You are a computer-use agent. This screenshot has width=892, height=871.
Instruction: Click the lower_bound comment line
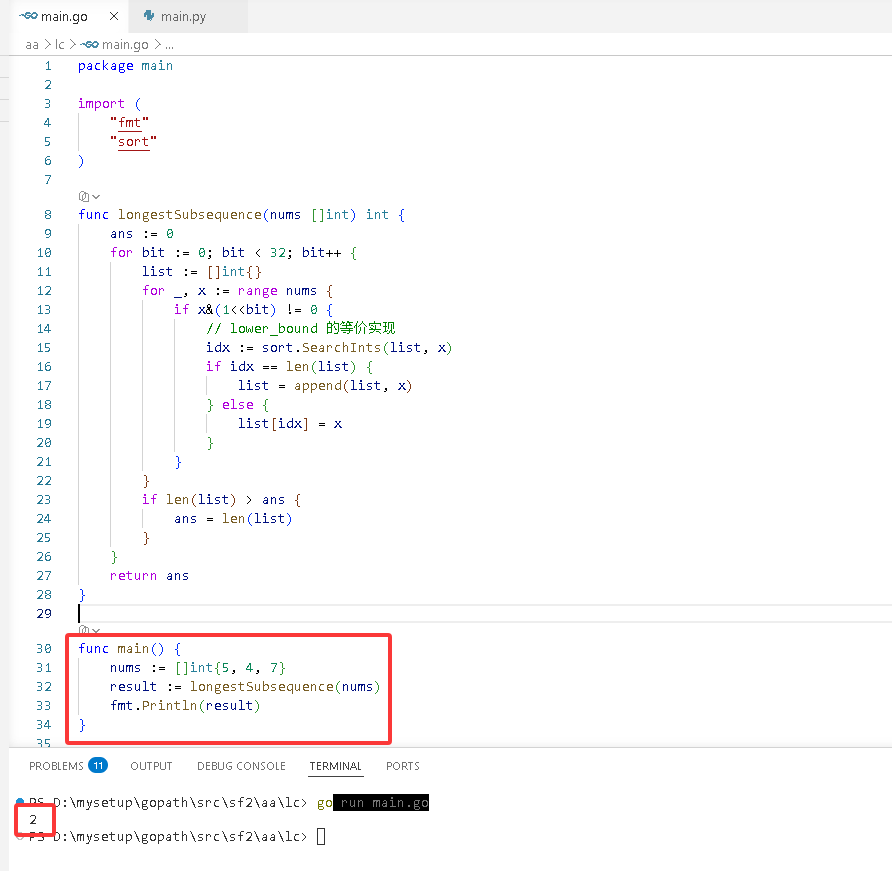click(300, 328)
